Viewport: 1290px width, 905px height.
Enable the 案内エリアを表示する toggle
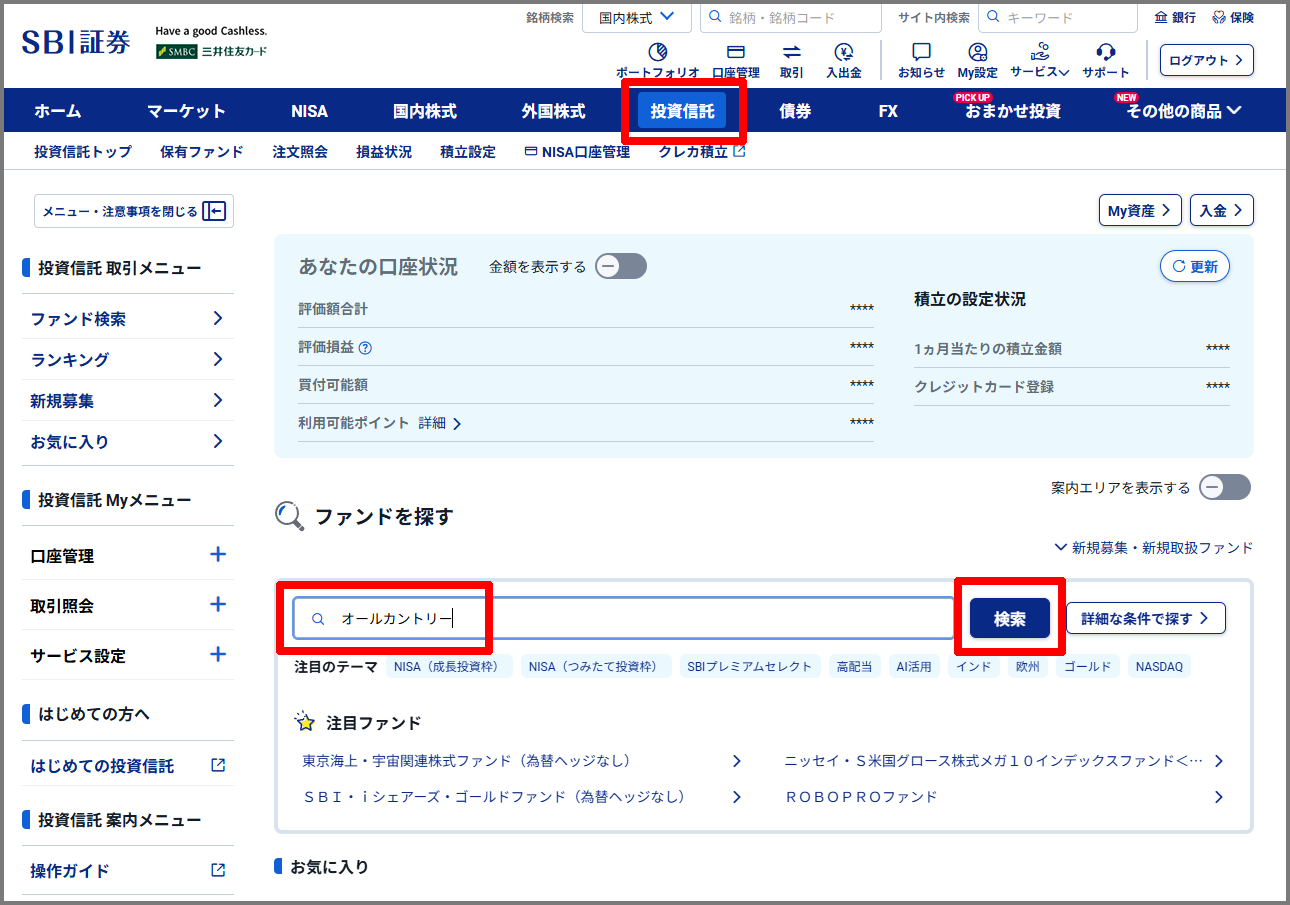tap(1224, 487)
